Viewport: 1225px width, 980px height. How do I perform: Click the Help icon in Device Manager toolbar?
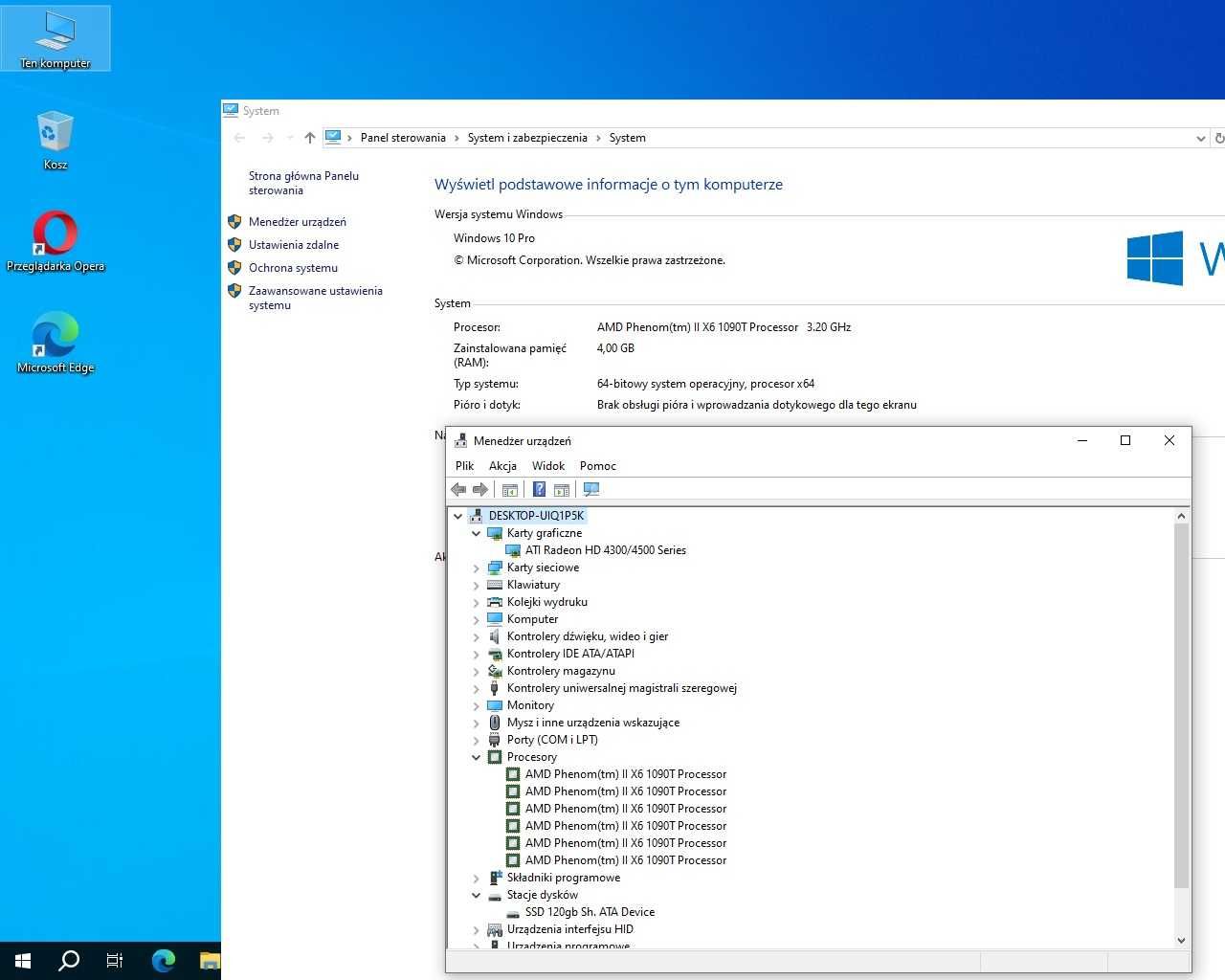pyautogui.click(x=539, y=490)
